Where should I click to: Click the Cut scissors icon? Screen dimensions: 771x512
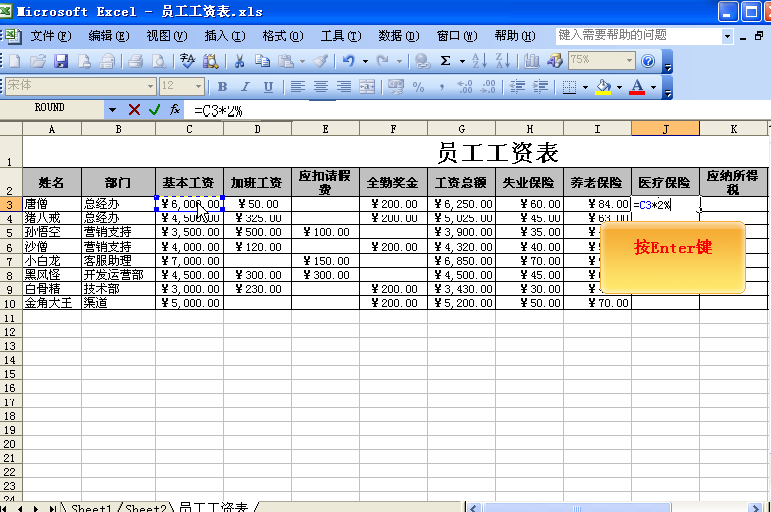239,61
